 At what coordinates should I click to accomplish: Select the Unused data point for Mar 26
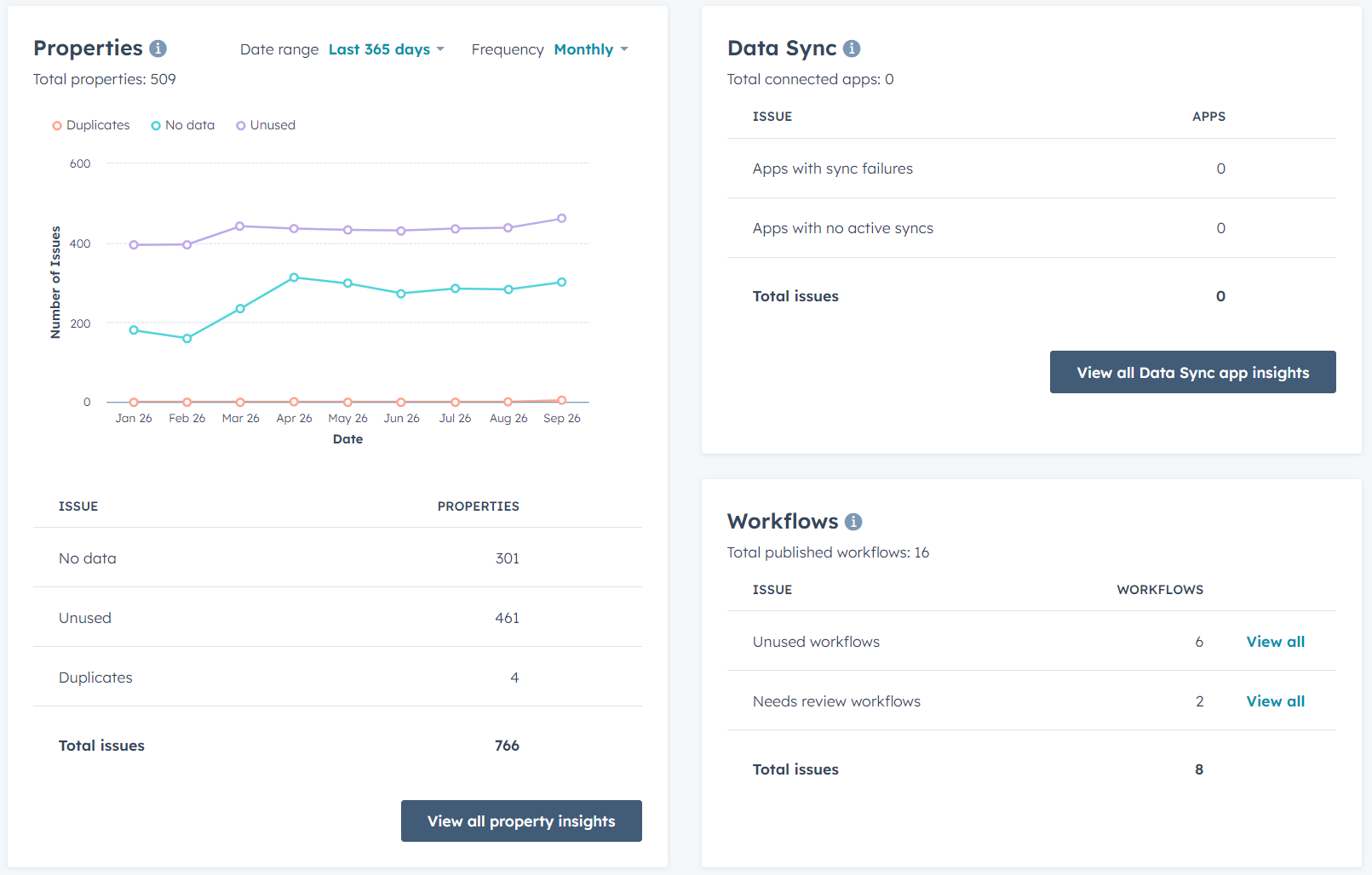[240, 226]
